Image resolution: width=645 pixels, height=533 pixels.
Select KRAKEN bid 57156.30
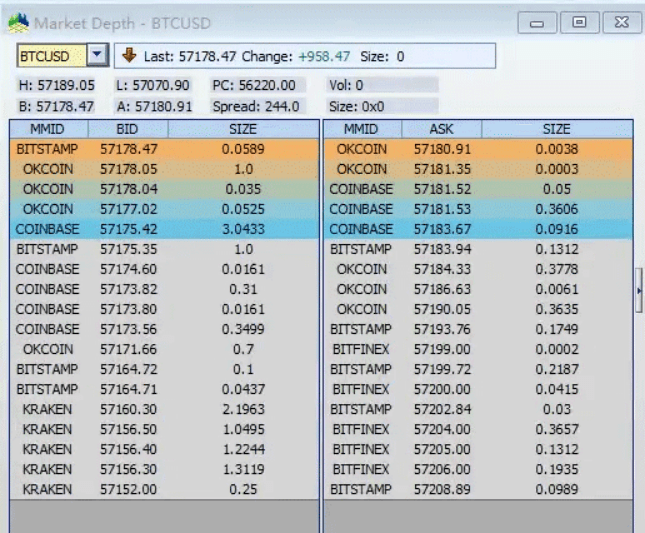click(164, 469)
